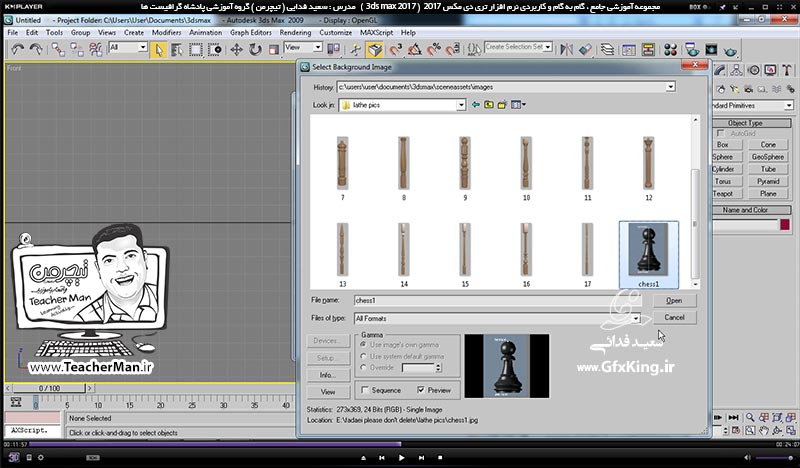Toggle the AutoGrid checkbox
Viewport: 800px width, 468px height.
point(721,133)
